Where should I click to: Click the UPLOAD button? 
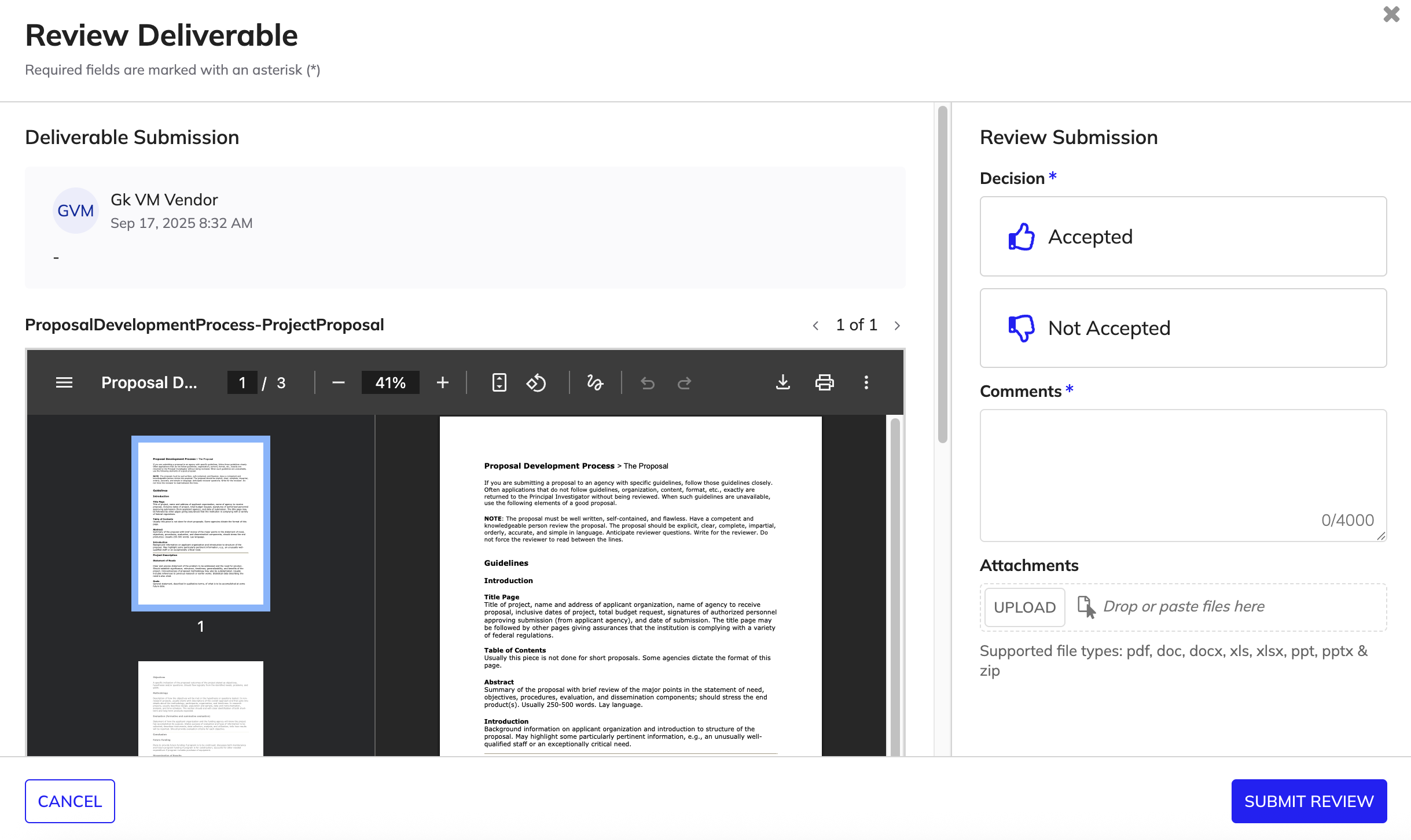point(1024,607)
